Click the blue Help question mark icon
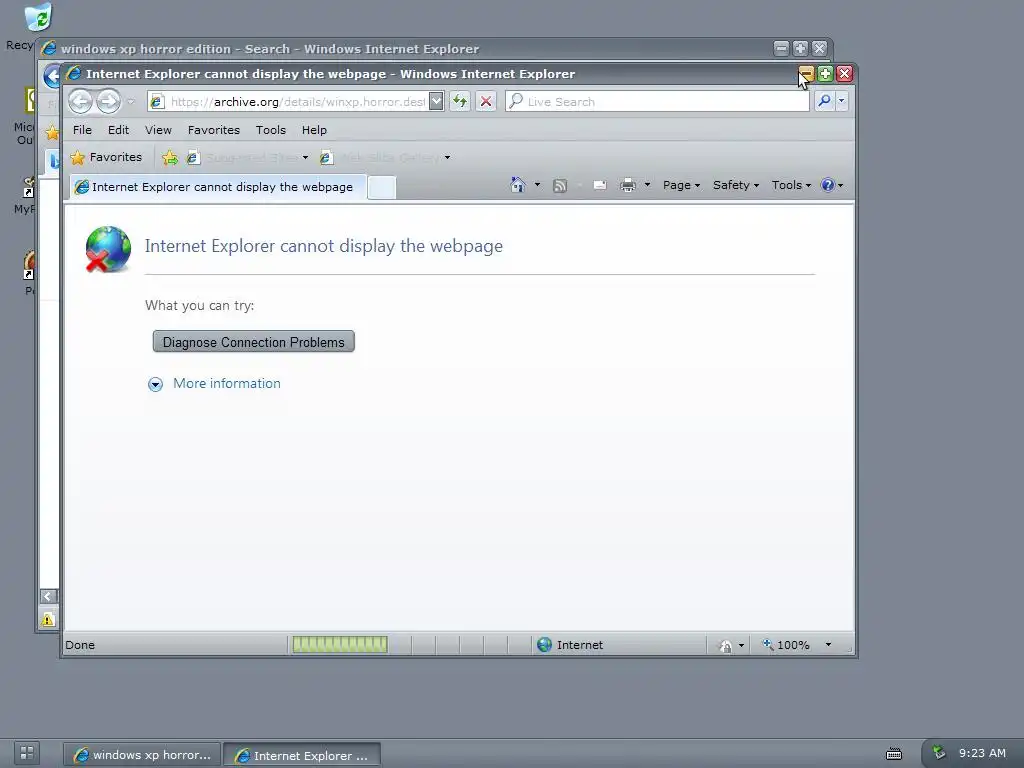 [x=828, y=185]
